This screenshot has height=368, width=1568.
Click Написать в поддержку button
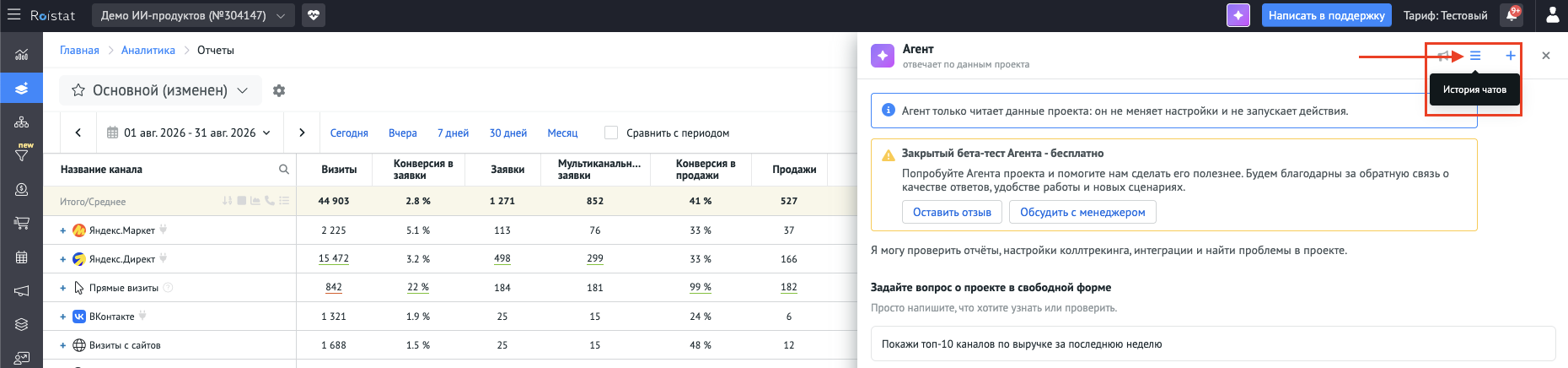coord(1326,15)
